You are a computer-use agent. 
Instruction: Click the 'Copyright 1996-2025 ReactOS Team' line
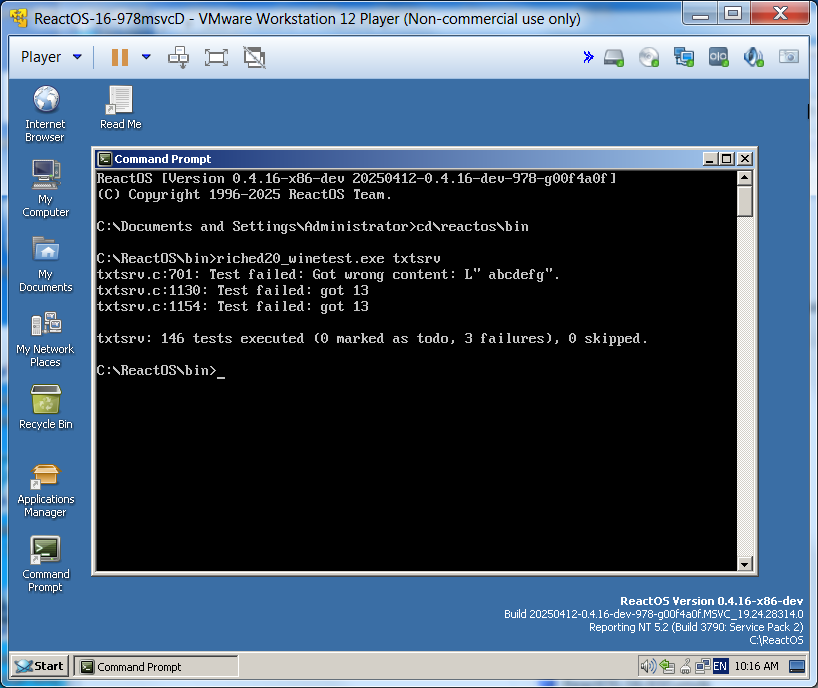click(244, 195)
